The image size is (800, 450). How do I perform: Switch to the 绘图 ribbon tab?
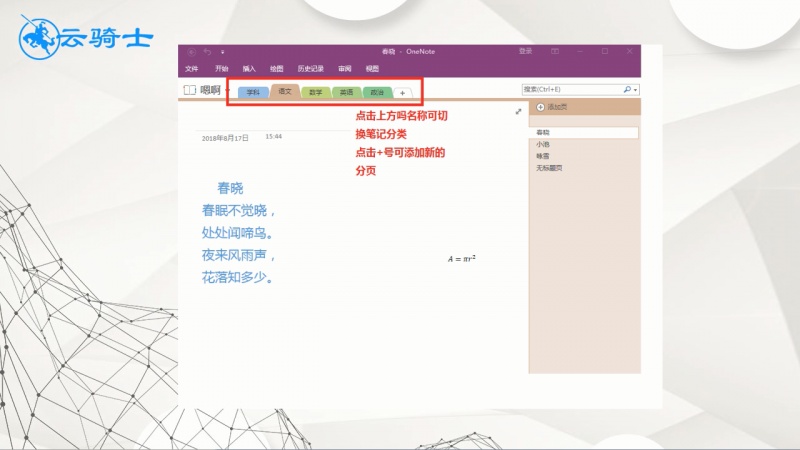tap(277, 69)
